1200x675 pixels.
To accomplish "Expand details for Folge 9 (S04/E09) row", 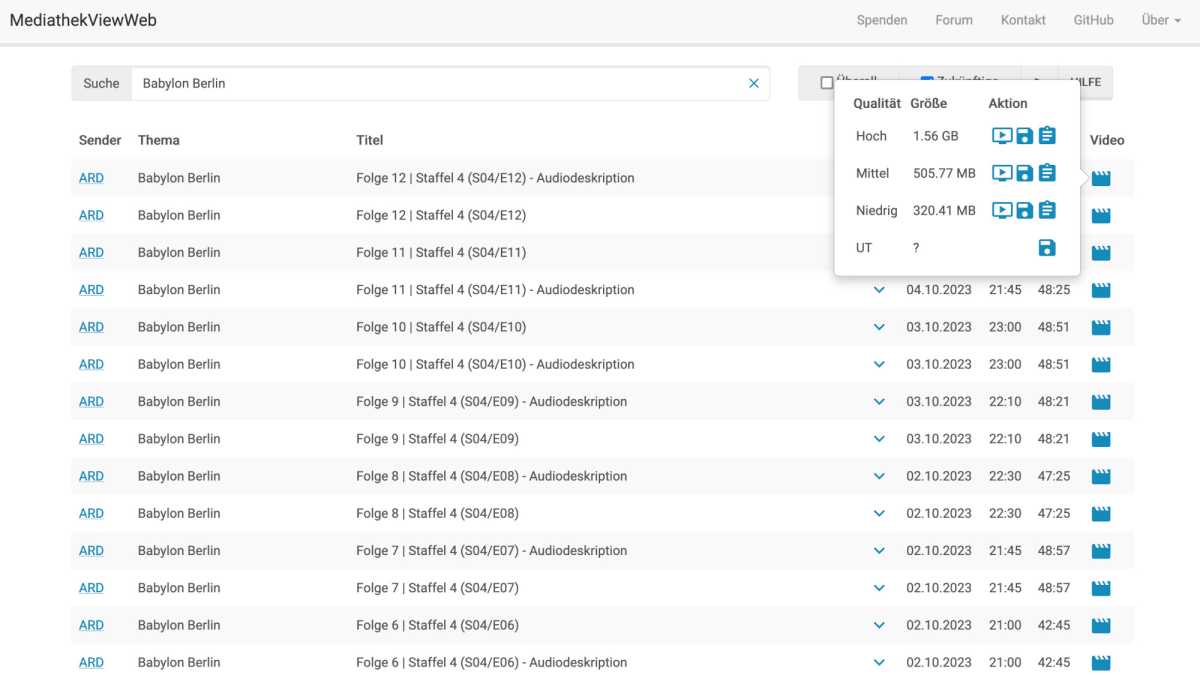I will (879, 439).
